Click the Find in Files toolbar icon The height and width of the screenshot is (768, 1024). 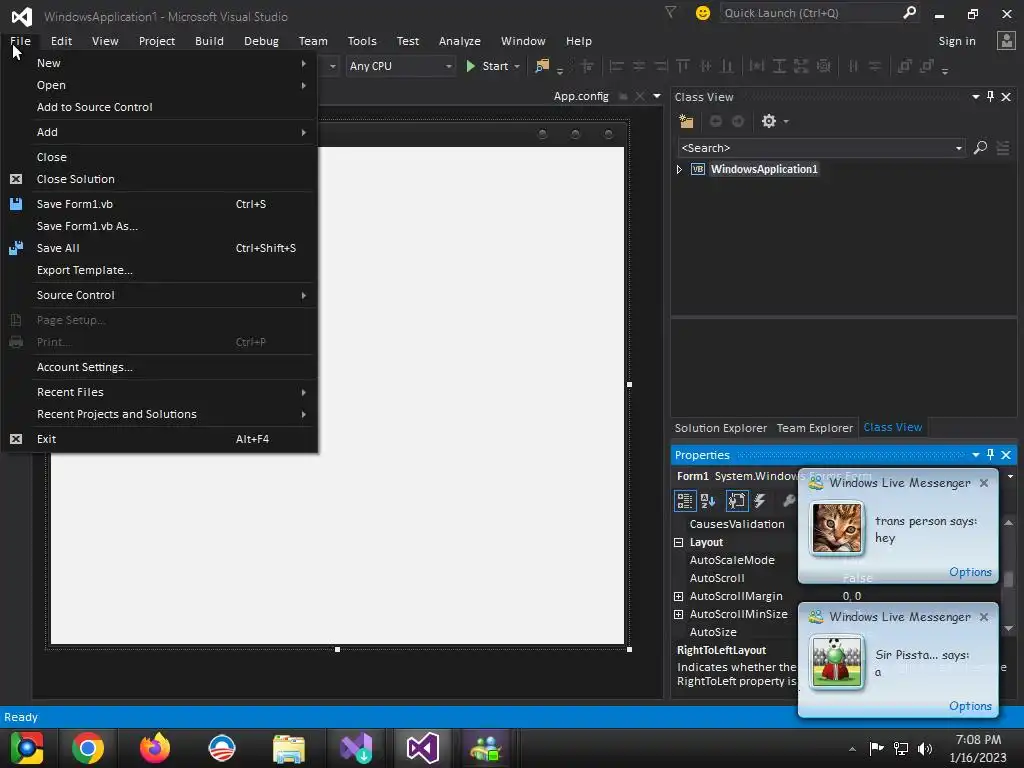542,66
